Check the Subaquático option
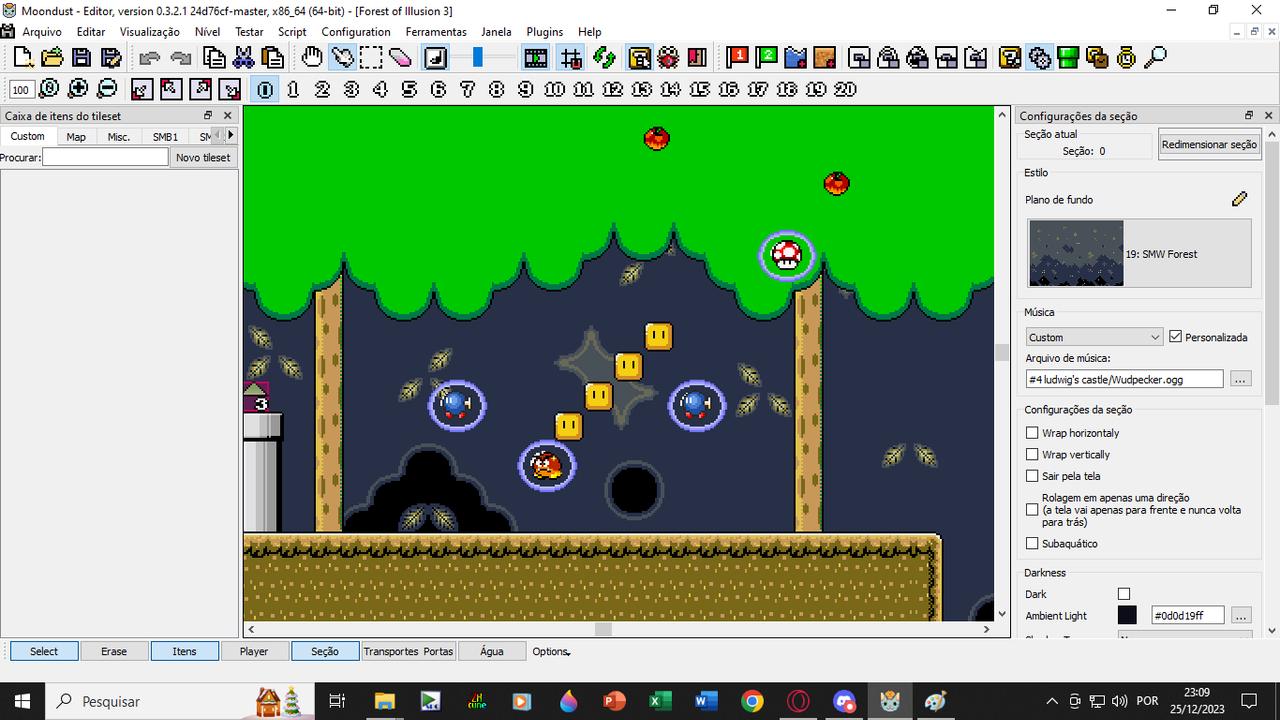 tap(1032, 544)
